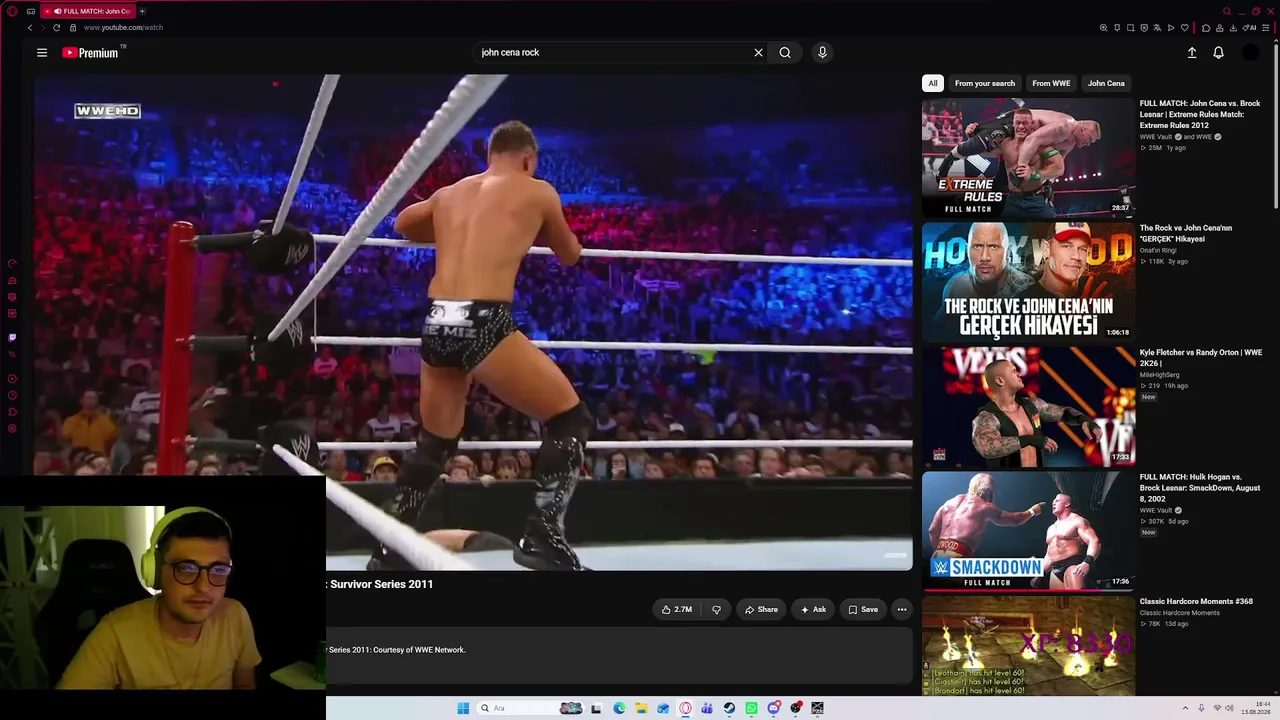The height and width of the screenshot is (720, 1280).
Task: Share this video
Action: click(x=761, y=609)
